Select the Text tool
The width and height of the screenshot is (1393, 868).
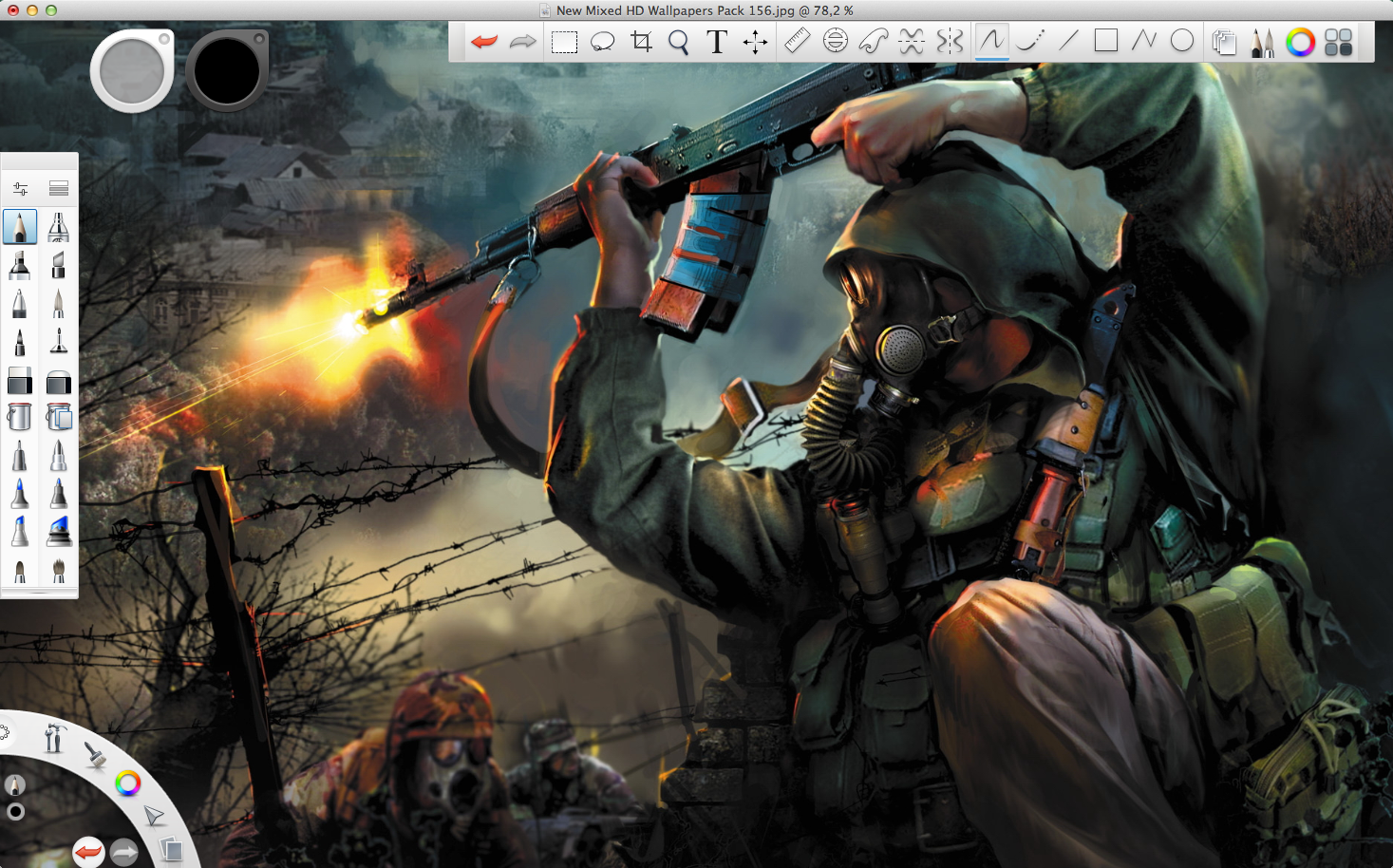pos(717,42)
